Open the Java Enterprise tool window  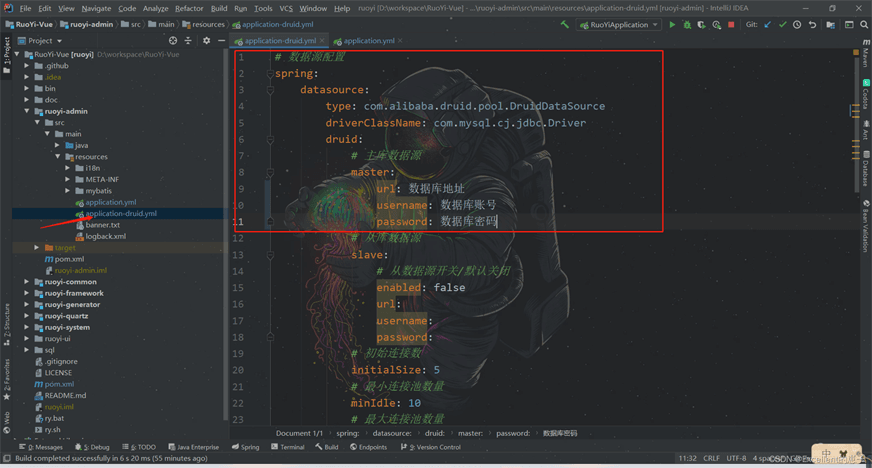pyautogui.click(x=194, y=447)
